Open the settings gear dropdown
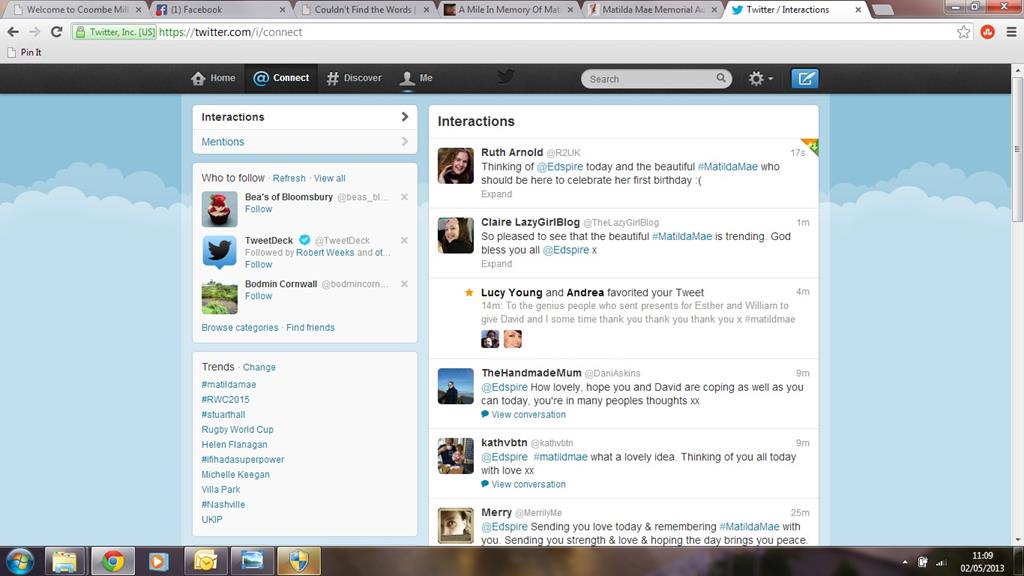Screen dimensions: 1024x576 click(760, 78)
